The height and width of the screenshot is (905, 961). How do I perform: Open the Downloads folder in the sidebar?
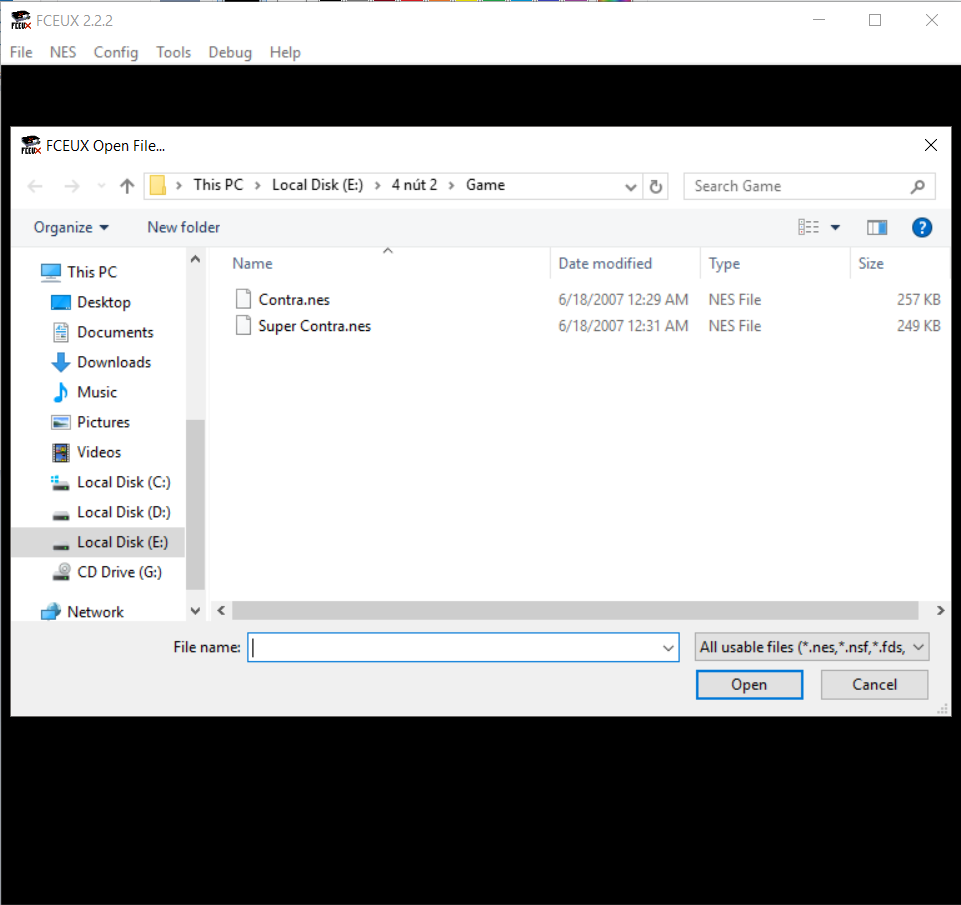point(114,362)
